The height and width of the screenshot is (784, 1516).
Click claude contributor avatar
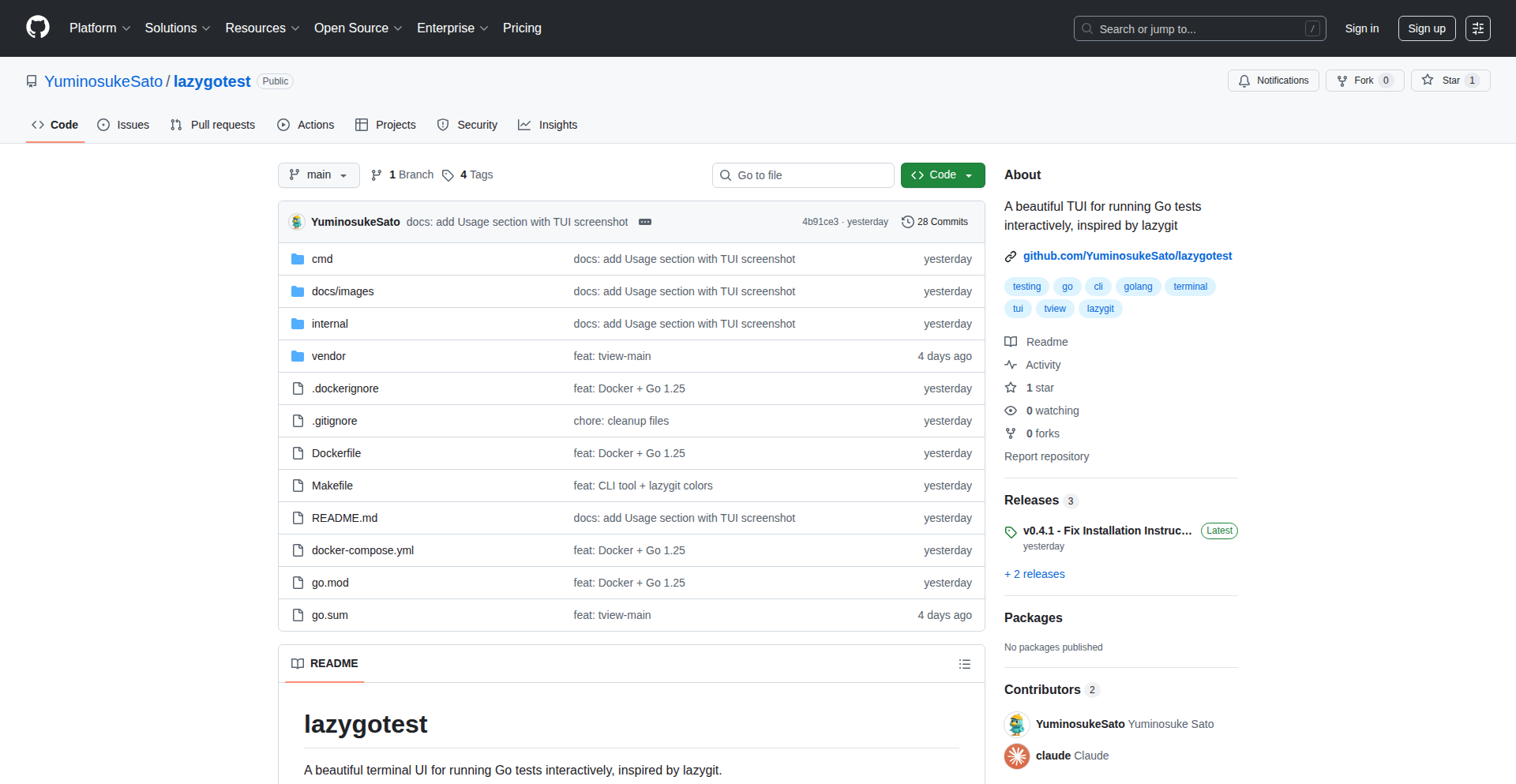pos(1017,756)
